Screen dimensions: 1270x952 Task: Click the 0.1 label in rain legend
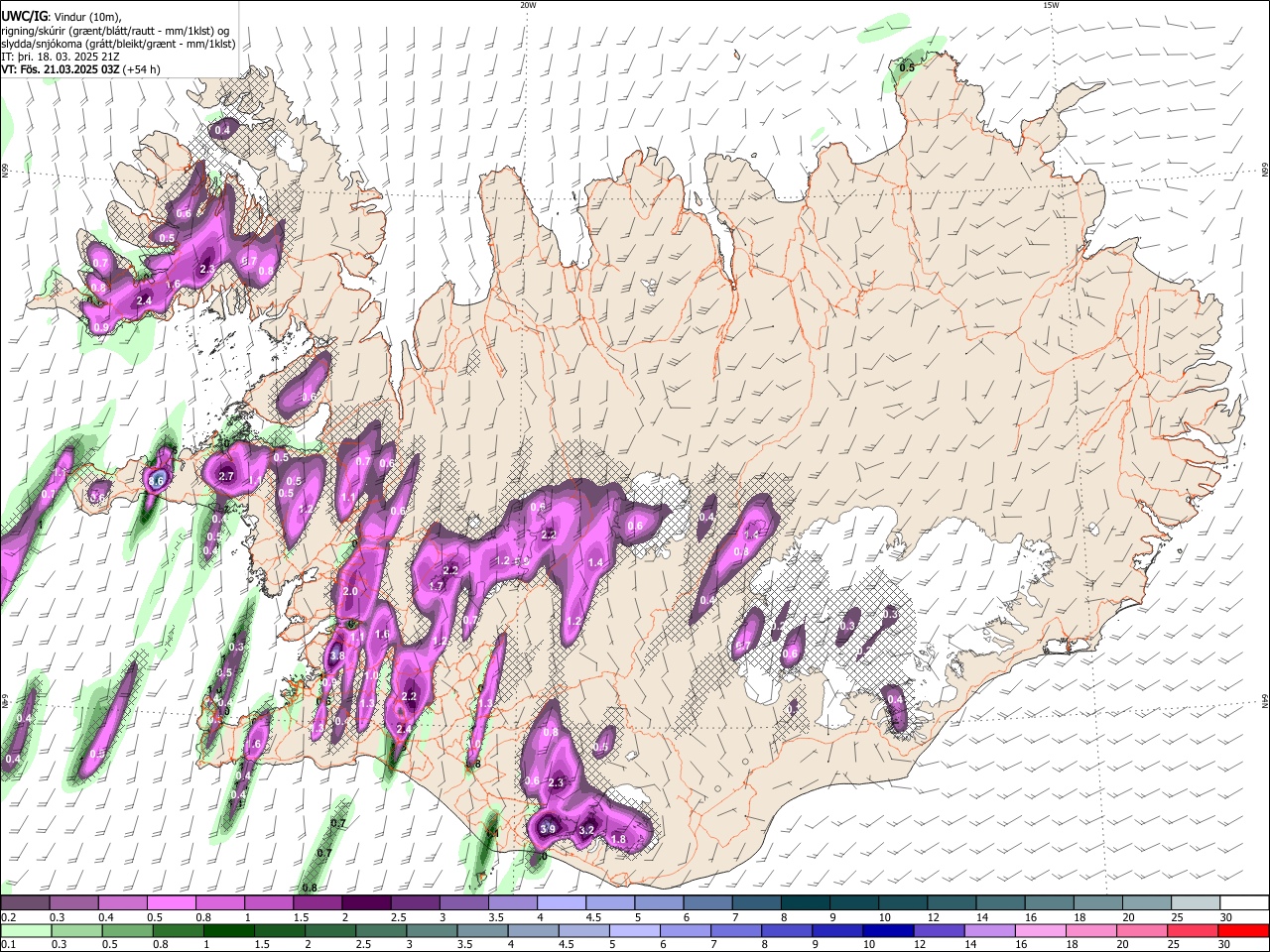(x=8, y=945)
